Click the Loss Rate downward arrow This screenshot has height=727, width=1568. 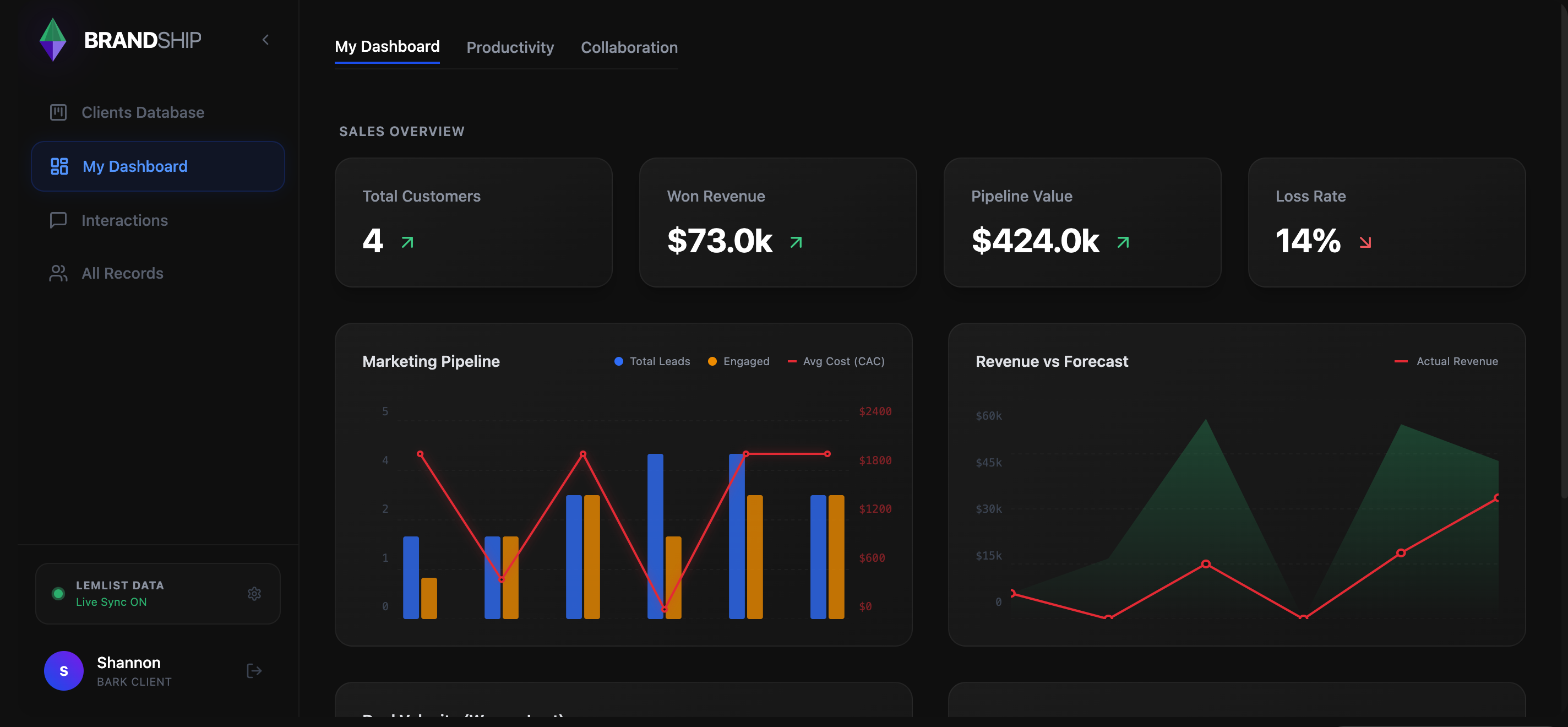click(x=1365, y=242)
